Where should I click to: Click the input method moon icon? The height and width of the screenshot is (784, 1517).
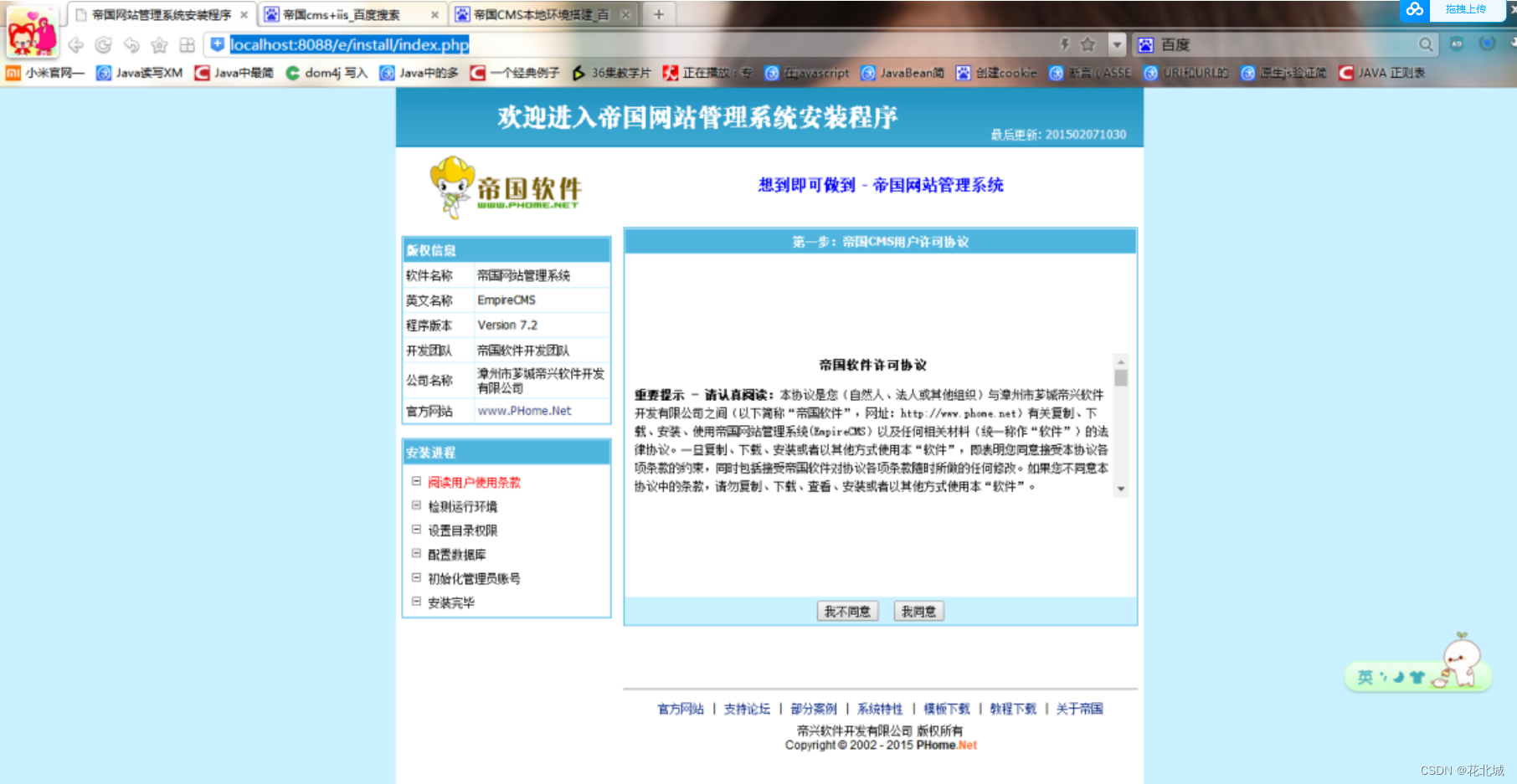tap(1398, 677)
